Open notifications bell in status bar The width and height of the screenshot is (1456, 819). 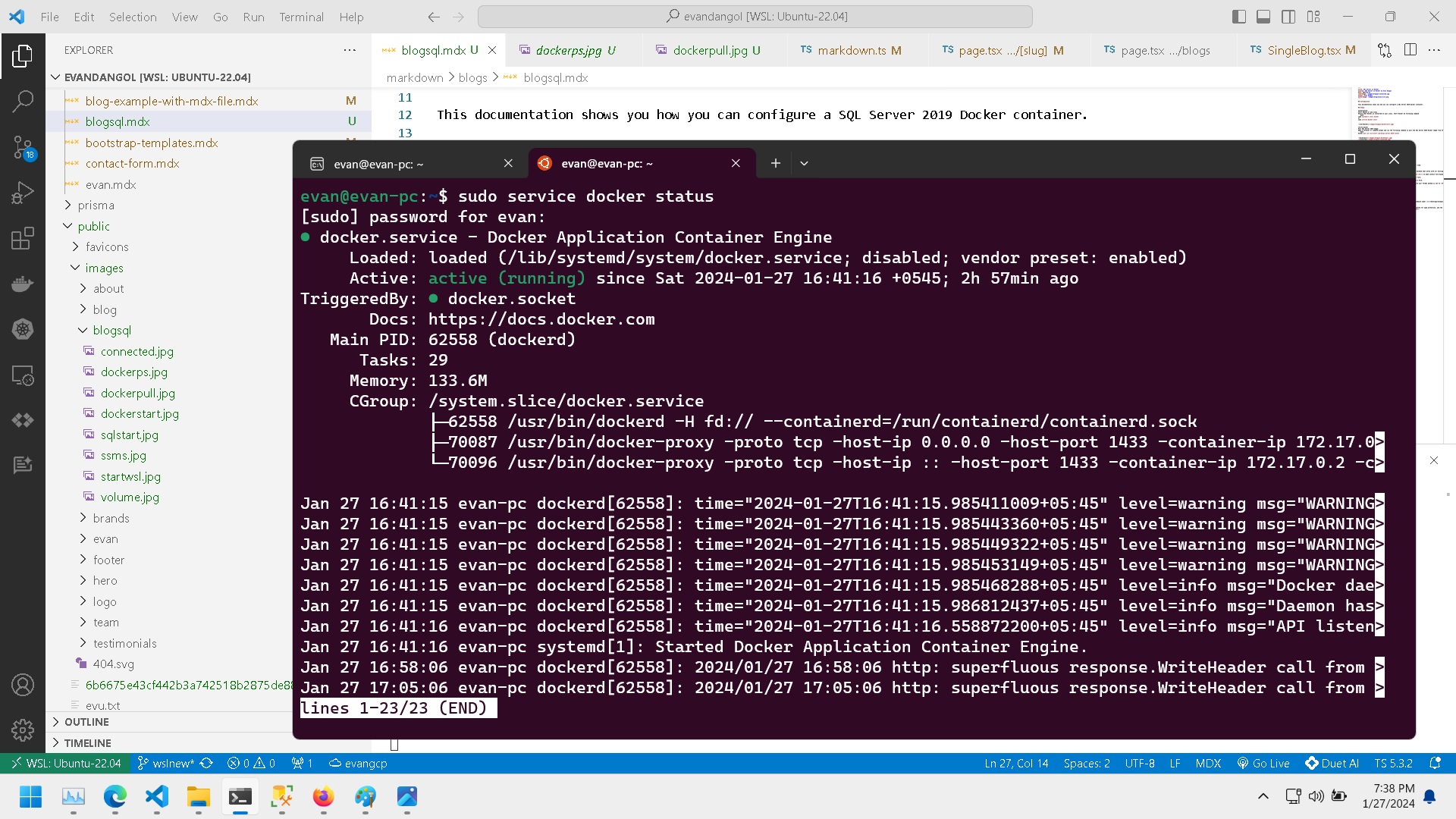coord(1435,764)
